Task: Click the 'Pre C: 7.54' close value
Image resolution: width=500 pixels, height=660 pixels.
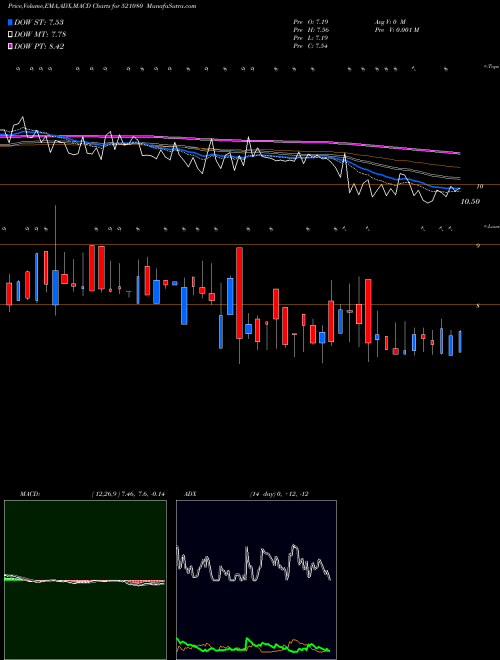Action: tap(311, 46)
